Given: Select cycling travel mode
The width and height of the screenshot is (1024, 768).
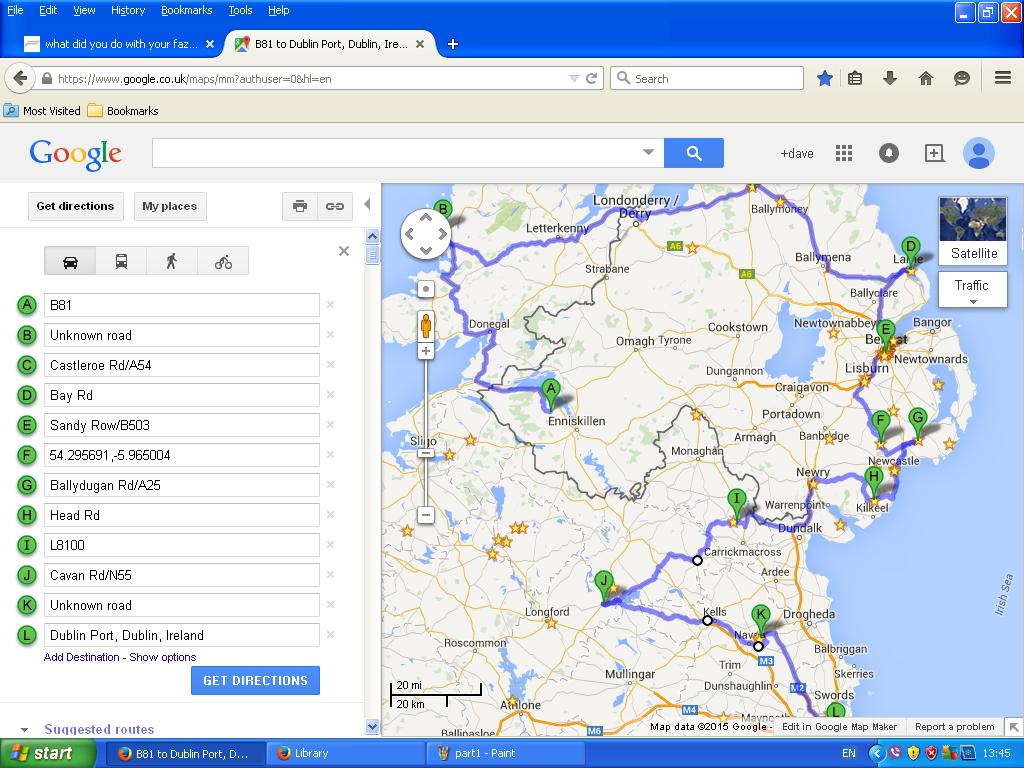Looking at the screenshot, I should click(223, 261).
